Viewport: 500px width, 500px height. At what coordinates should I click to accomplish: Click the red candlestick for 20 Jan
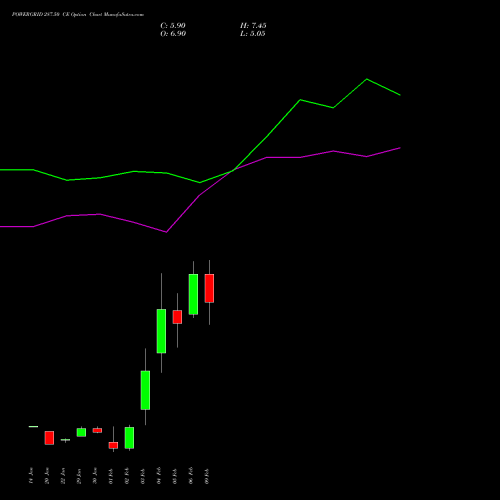click(49, 438)
